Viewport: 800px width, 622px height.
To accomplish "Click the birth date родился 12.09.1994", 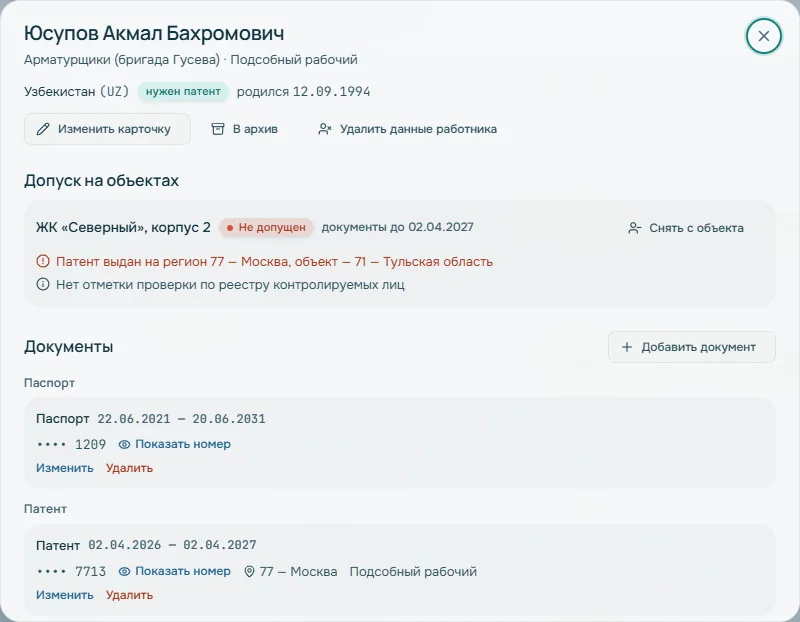I will 304,92.
